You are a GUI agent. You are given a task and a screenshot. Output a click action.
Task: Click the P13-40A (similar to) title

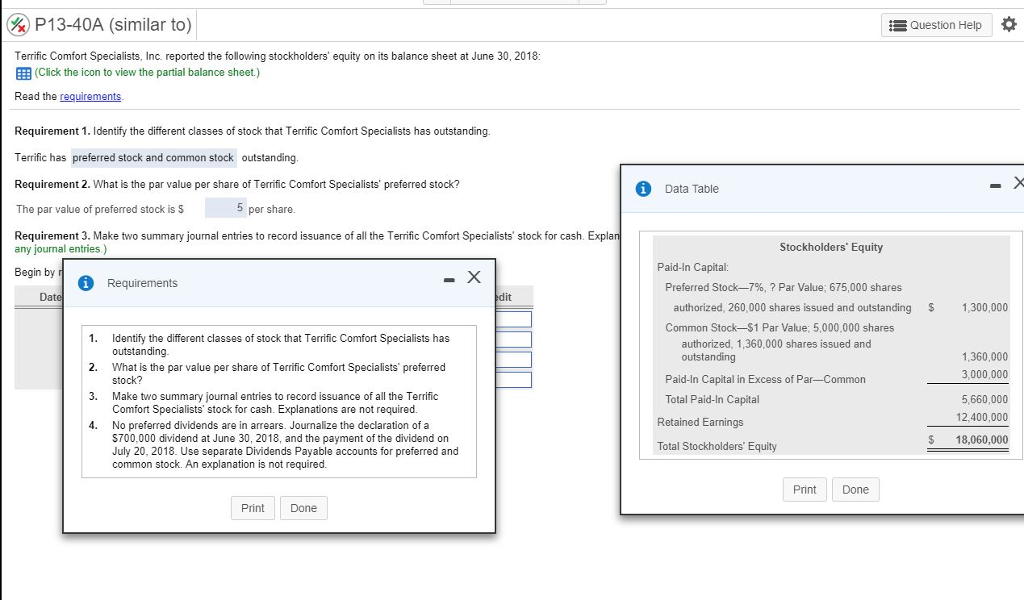[x=113, y=25]
